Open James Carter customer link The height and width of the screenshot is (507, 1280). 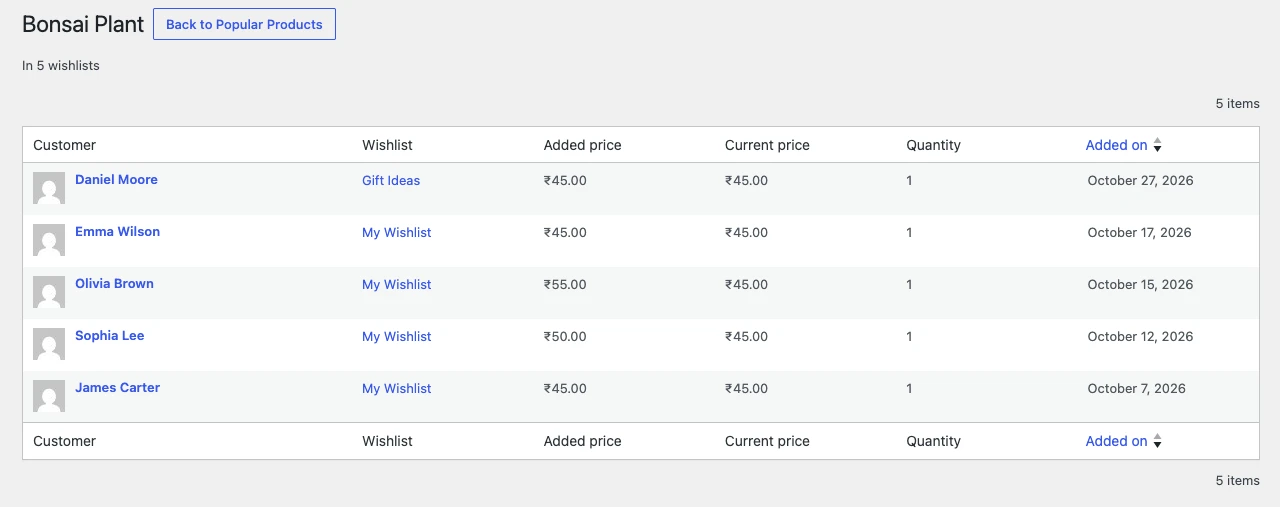click(117, 388)
